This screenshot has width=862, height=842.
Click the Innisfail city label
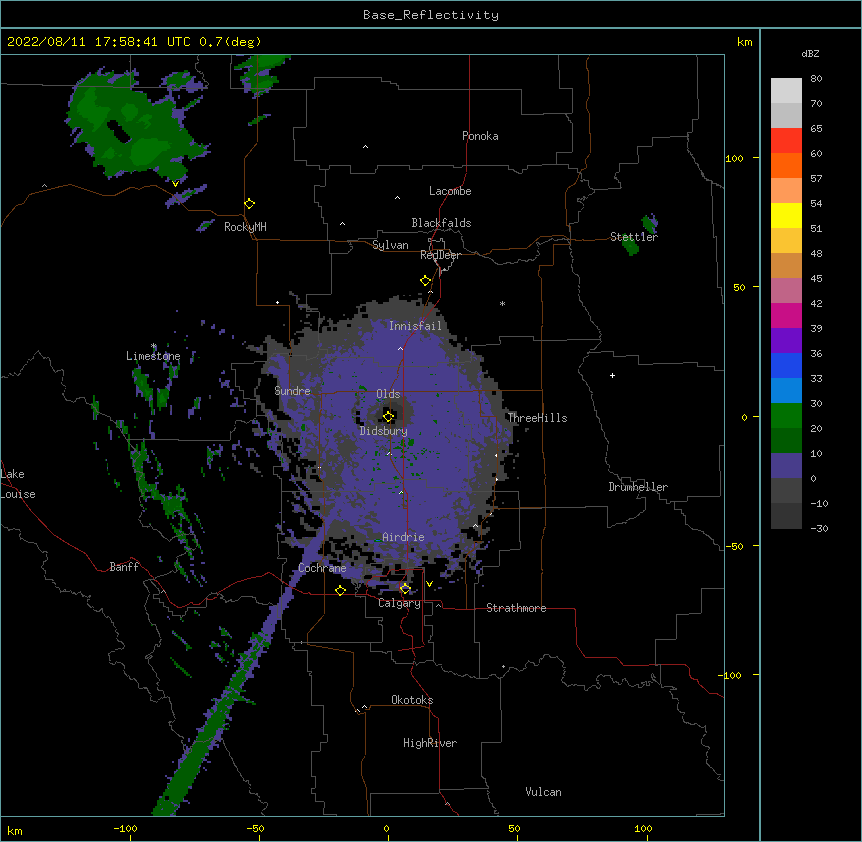[415, 326]
